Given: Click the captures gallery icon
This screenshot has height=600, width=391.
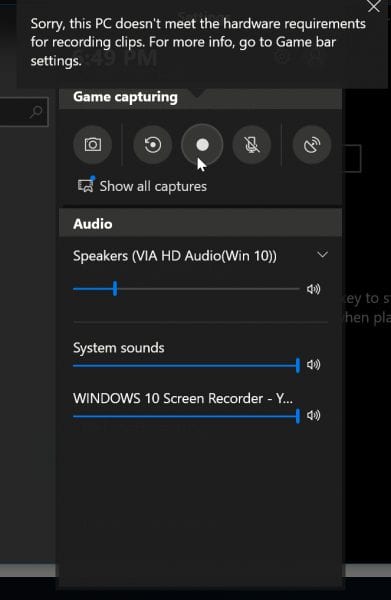Looking at the screenshot, I should click(x=86, y=184).
